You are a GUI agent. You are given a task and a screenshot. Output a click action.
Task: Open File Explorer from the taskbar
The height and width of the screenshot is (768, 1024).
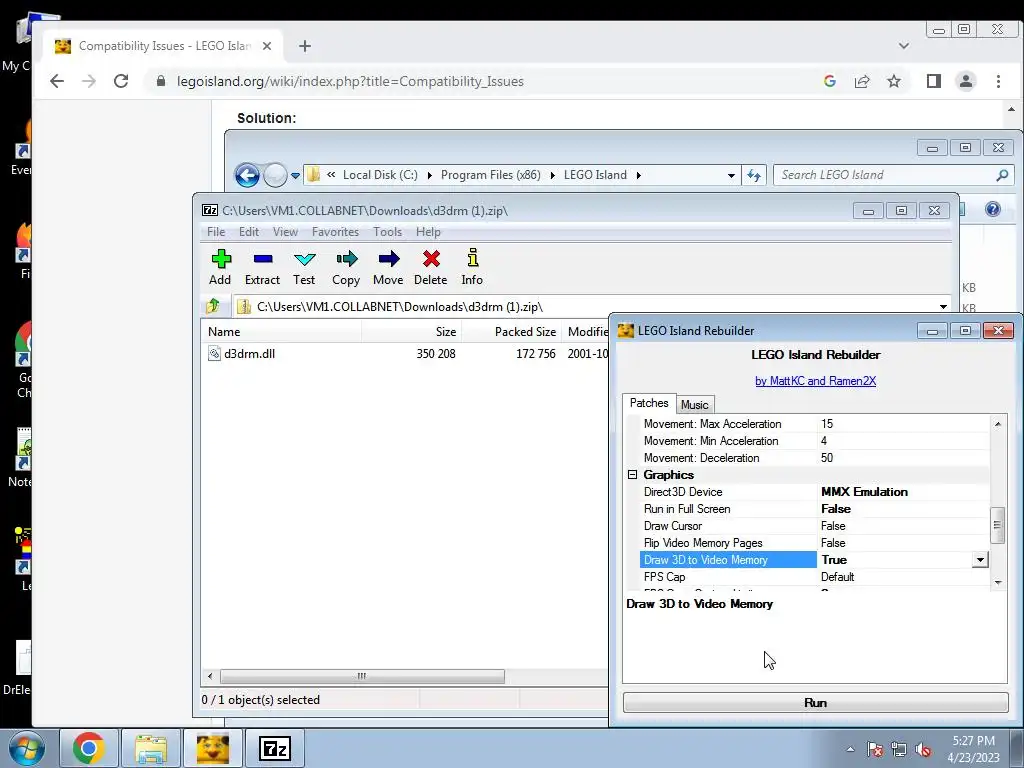[x=151, y=748]
